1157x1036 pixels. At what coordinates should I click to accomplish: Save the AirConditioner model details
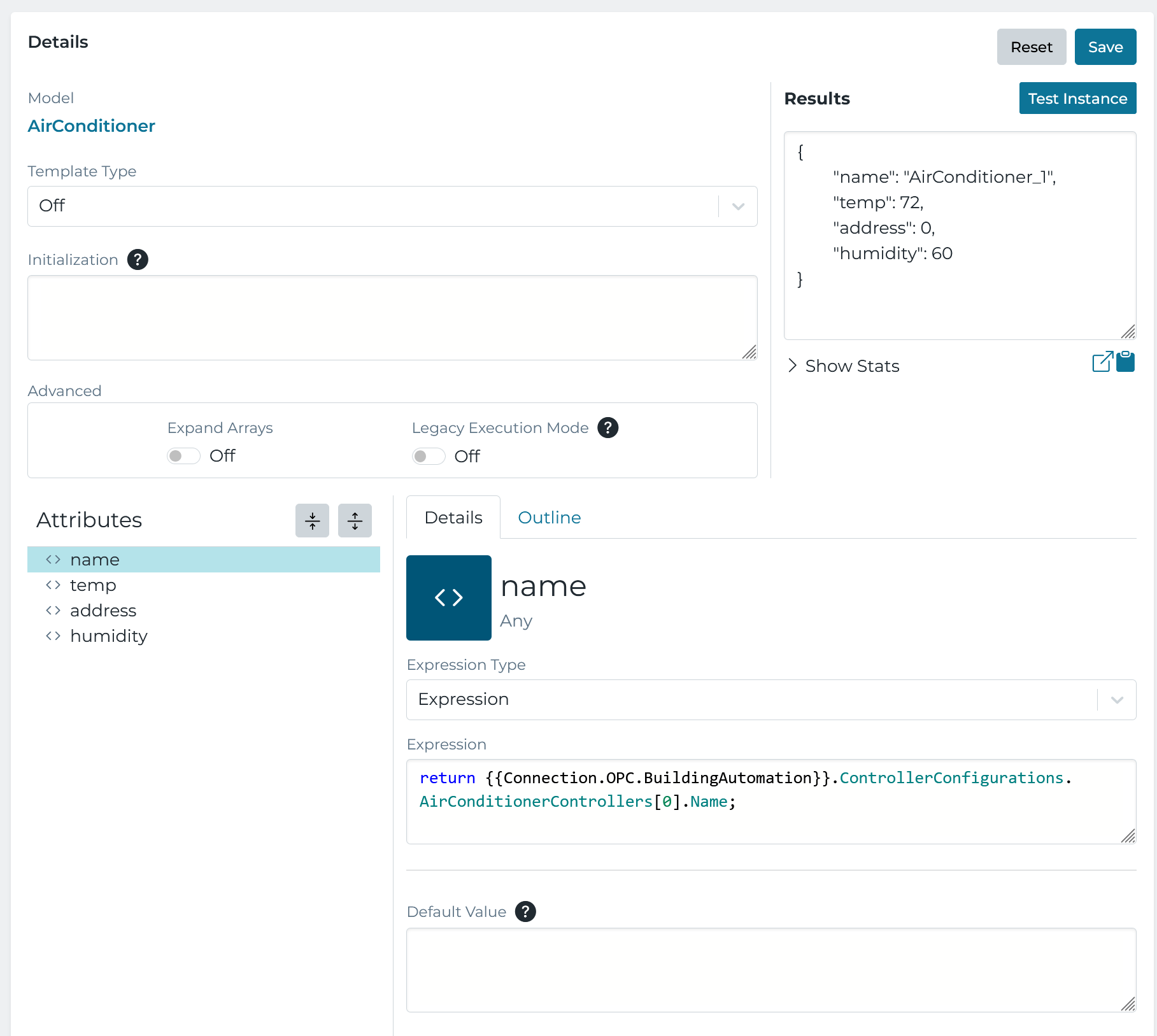click(x=1105, y=46)
